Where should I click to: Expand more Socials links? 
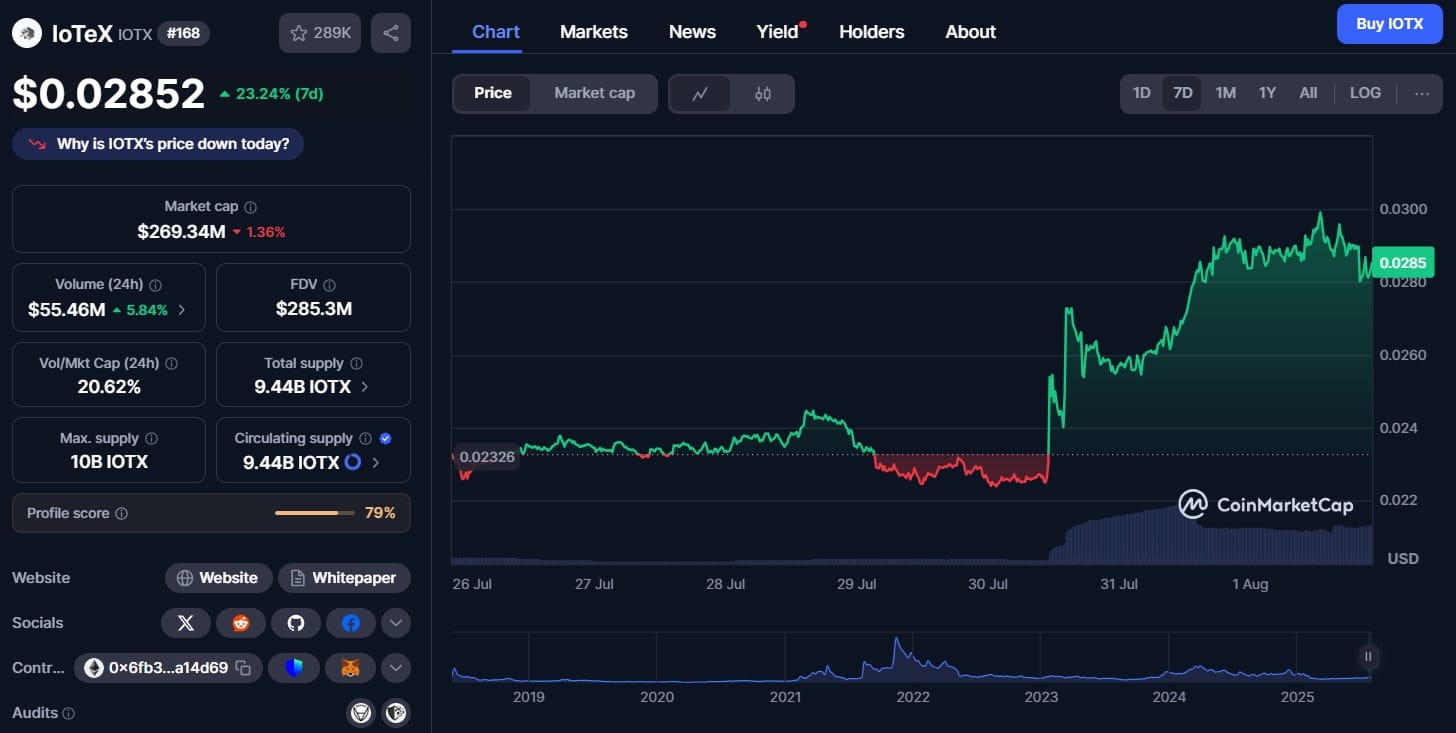pyautogui.click(x=396, y=623)
